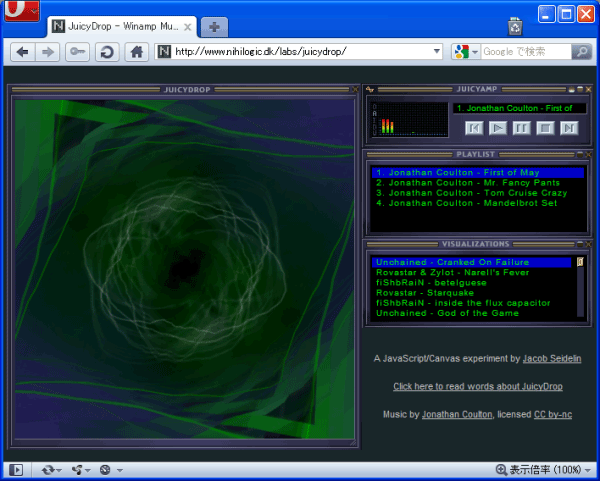Image resolution: width=600 pixels, height=481 pixels.
Task: Close the JuicyAmp window
Action: point(589,89)
